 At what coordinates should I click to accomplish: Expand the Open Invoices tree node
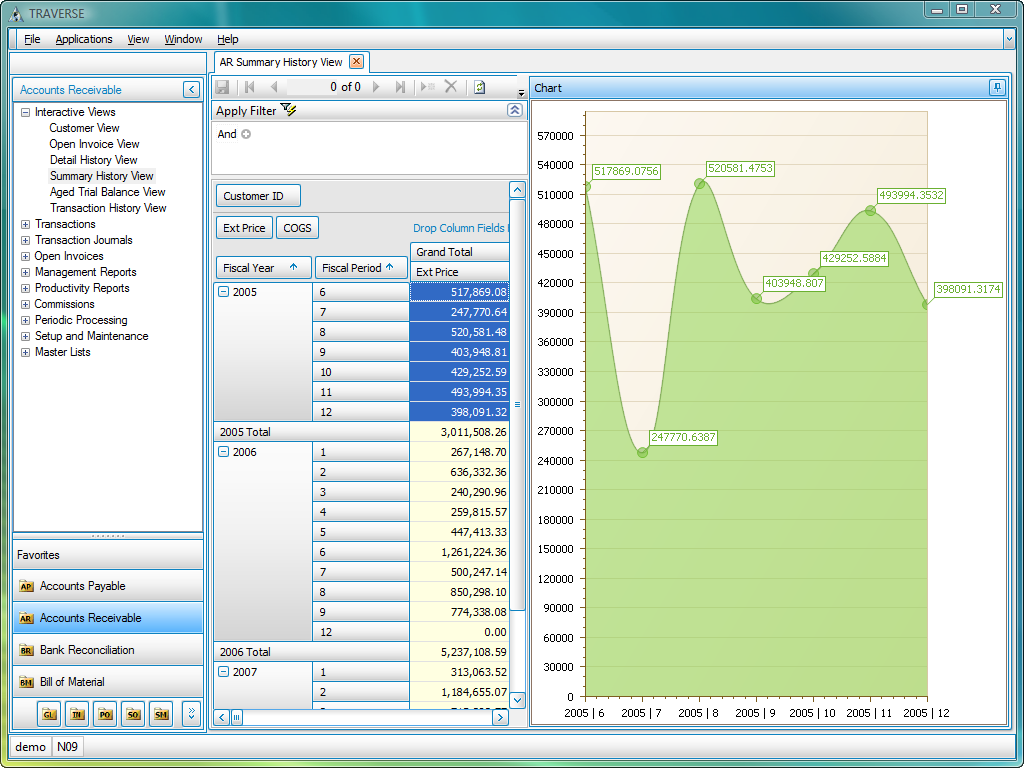[x=25, y=256]
